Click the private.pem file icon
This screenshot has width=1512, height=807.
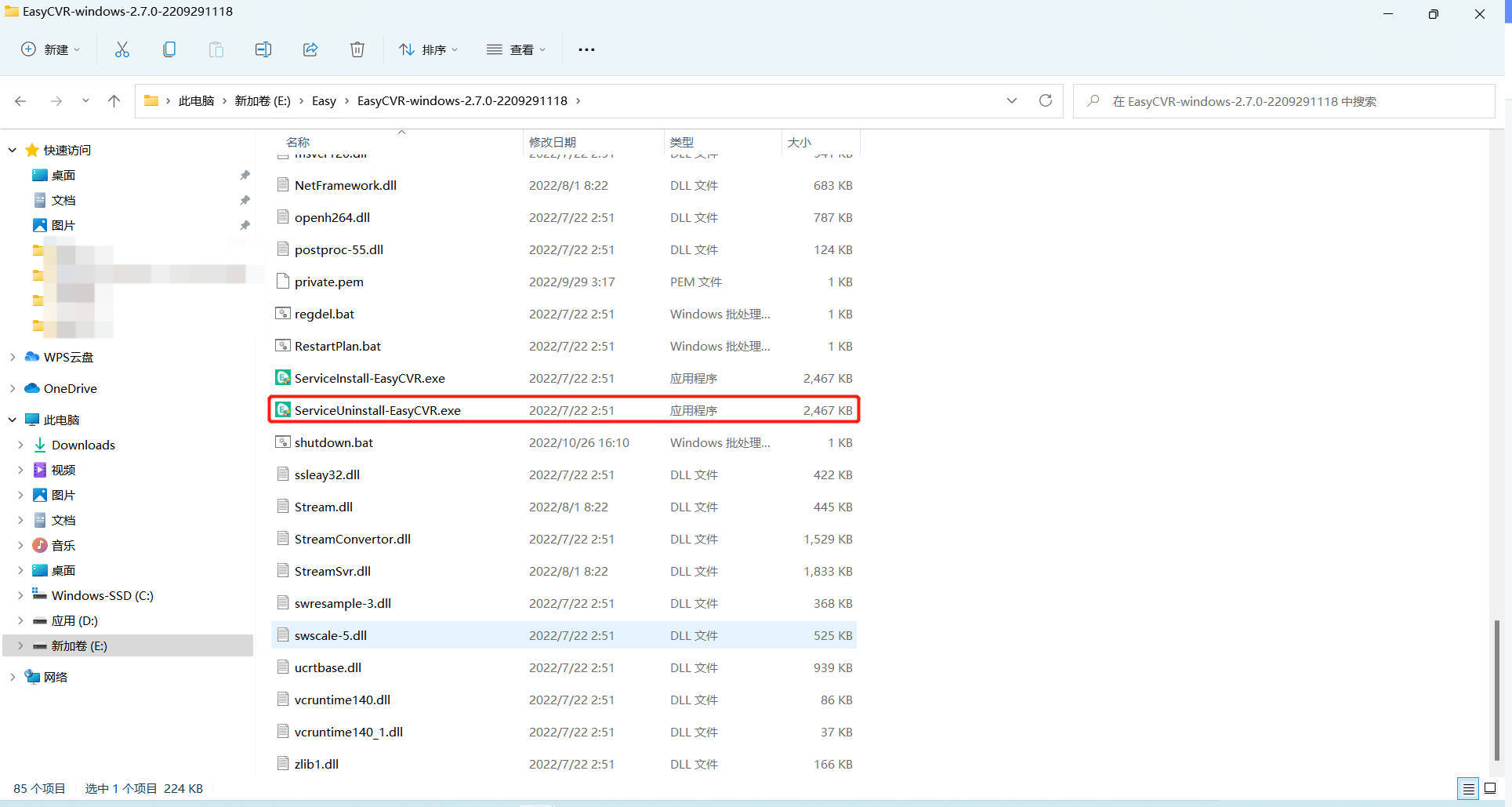283,282
